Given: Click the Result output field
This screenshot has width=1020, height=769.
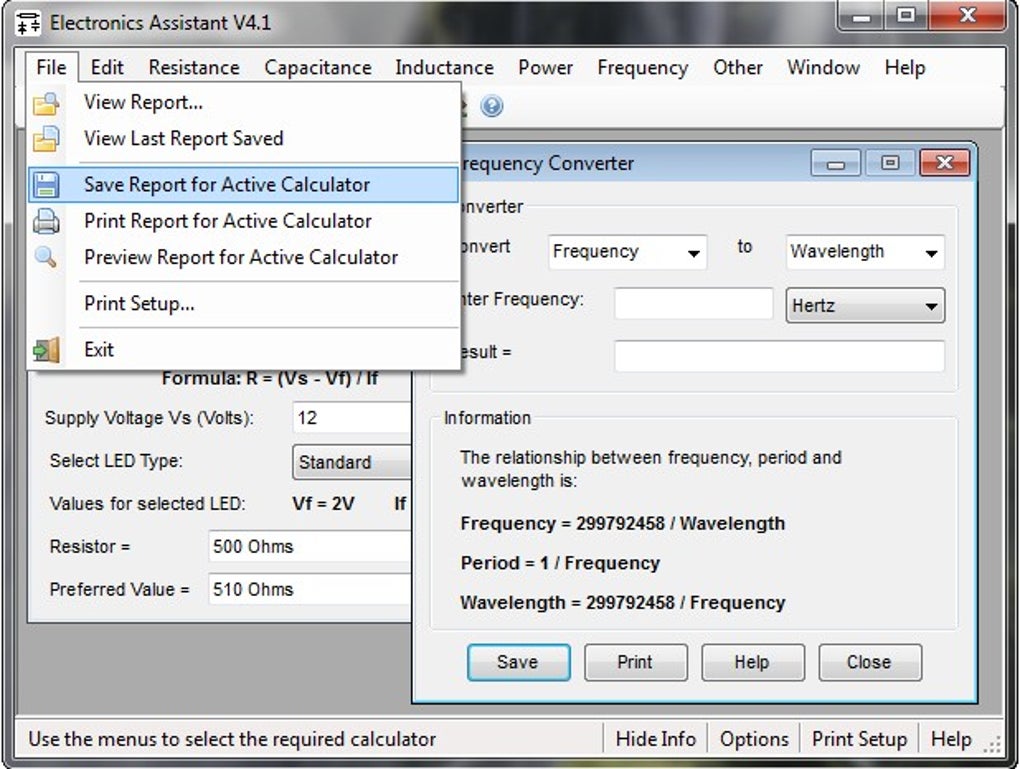Looking at the screenshot, I should click(x=779, y=356).
